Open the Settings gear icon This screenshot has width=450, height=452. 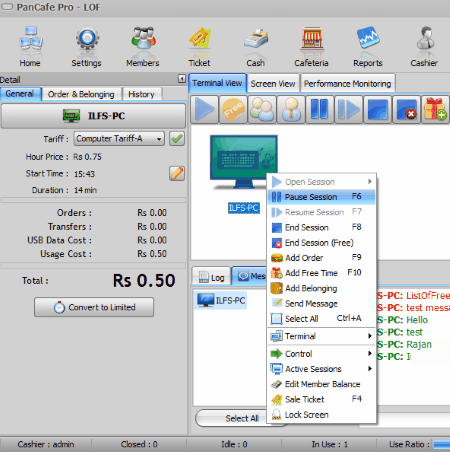86,47
